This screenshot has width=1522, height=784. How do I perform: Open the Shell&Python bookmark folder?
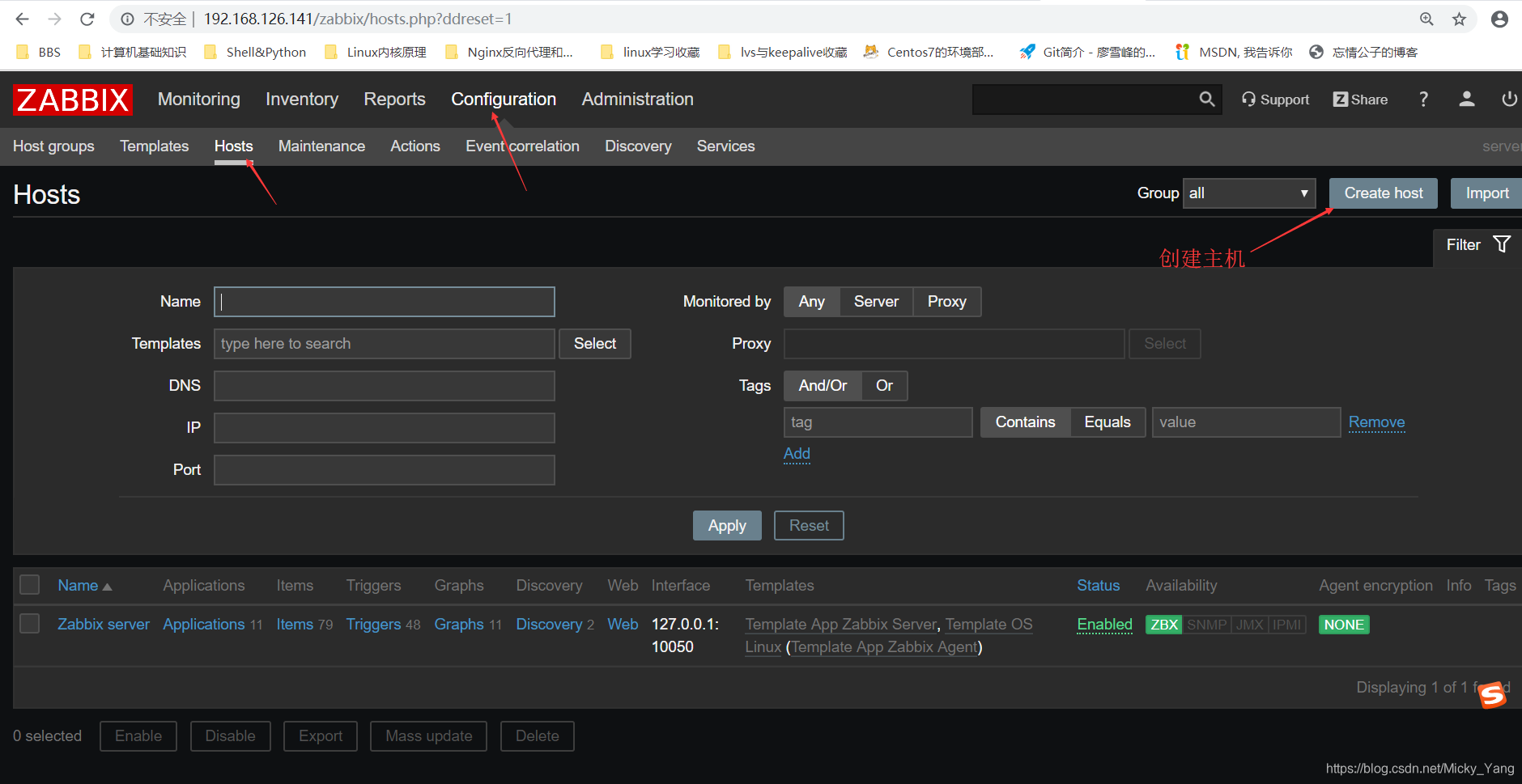click(255, 52)
